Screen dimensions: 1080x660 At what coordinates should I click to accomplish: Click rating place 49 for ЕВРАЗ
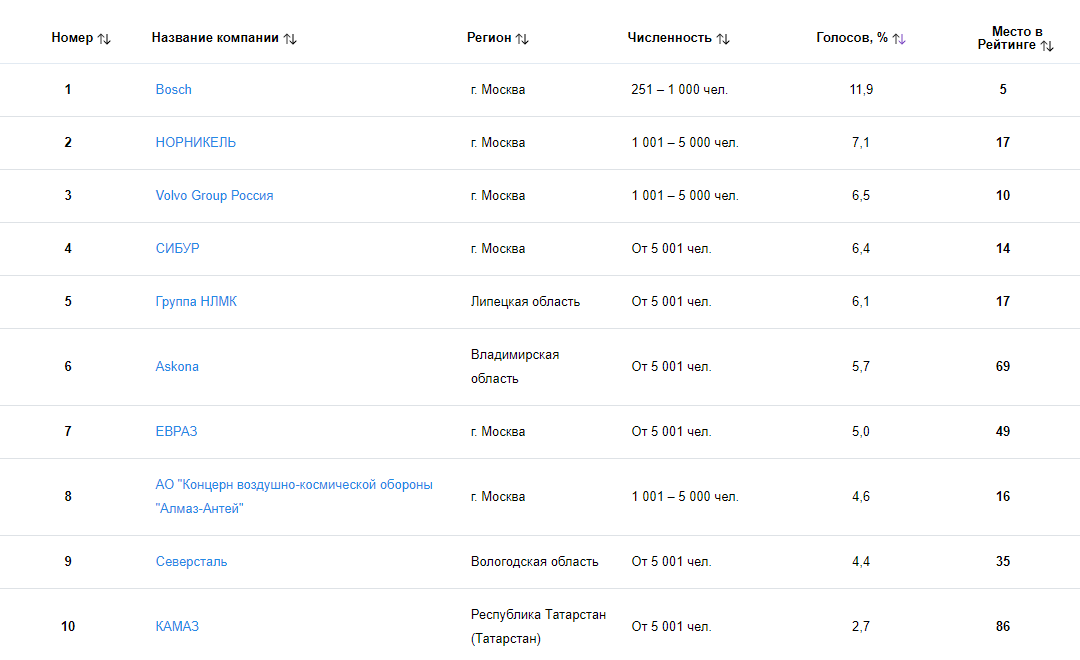click(x=1003, y=431)
